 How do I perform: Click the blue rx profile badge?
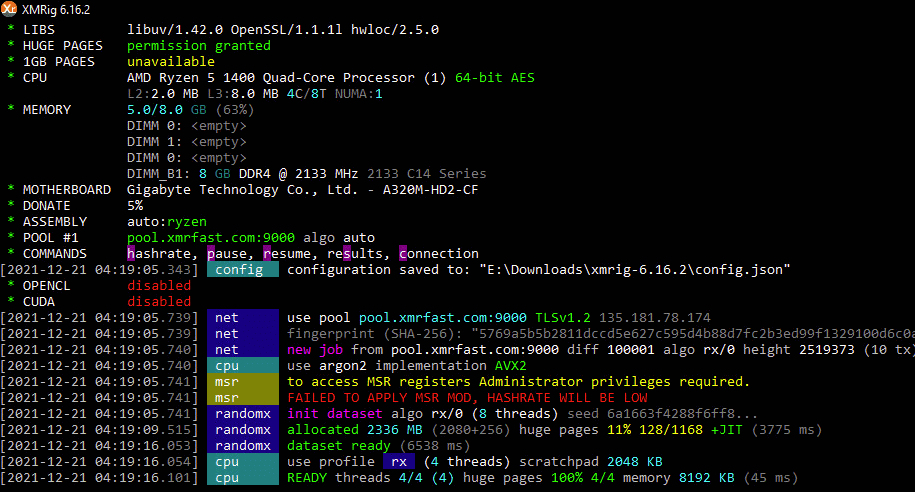(396, 462)
